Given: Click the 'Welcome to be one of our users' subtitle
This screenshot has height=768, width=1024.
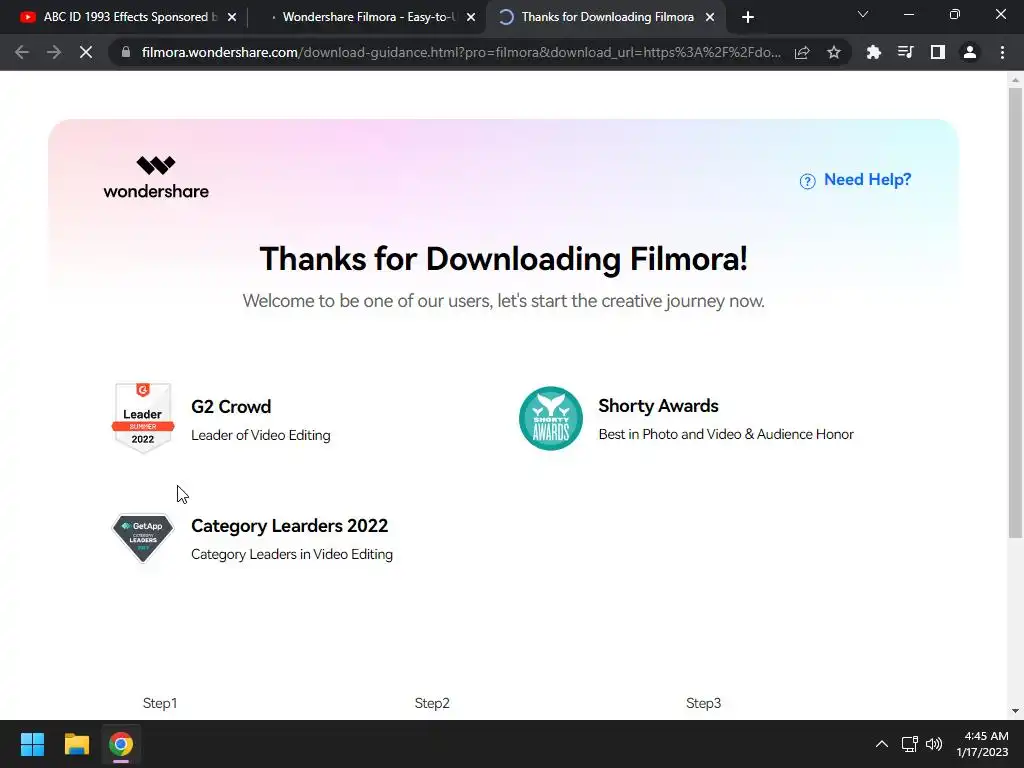Looking at the screenshot, I should pos(504,301).
